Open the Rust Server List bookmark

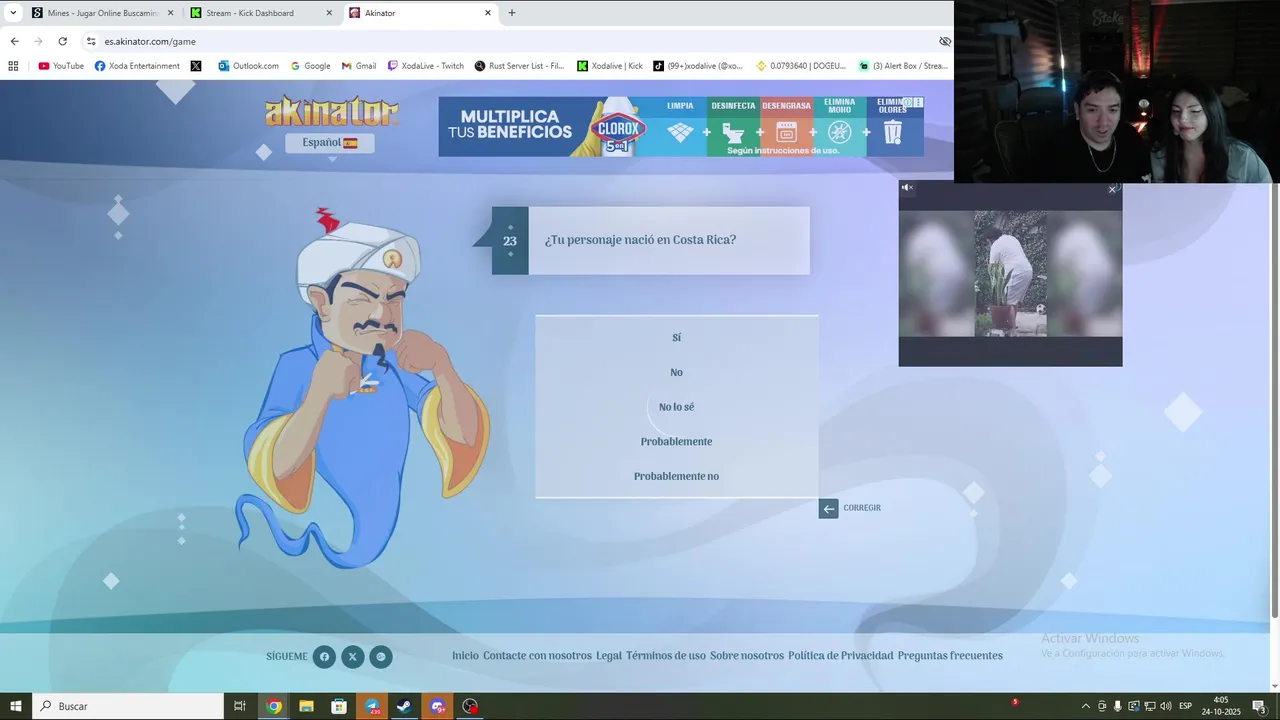pos(519,66)
